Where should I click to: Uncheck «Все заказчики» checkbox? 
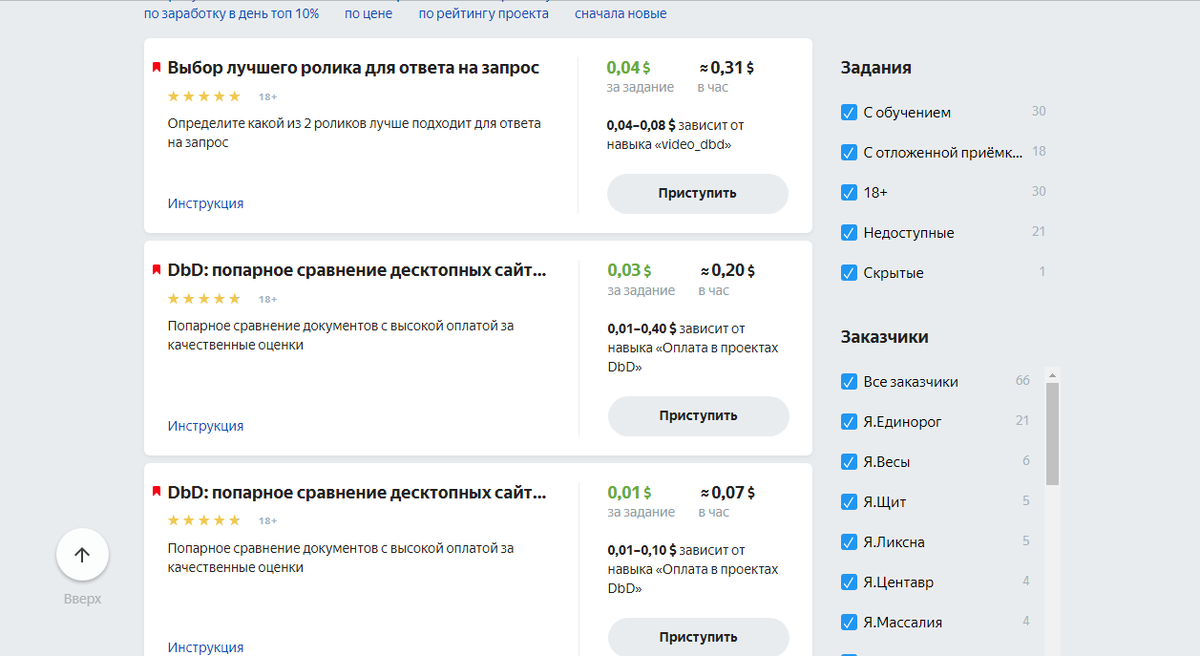pyautogui.click(x=850, y=381)
